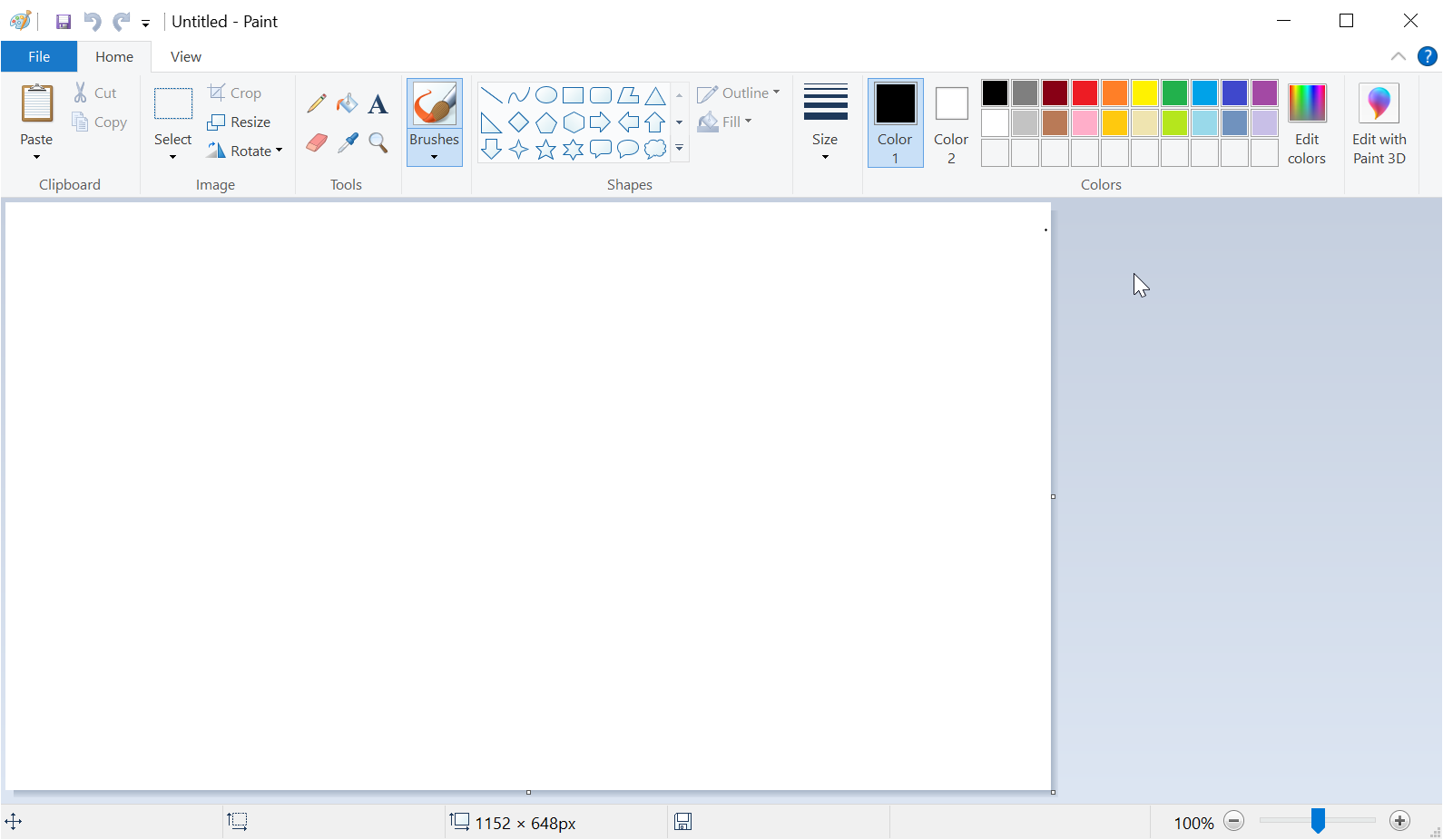Open the shape Fill dropdown
The width and height of the screenshot is (1443, 840).
[x=725, y=122]
